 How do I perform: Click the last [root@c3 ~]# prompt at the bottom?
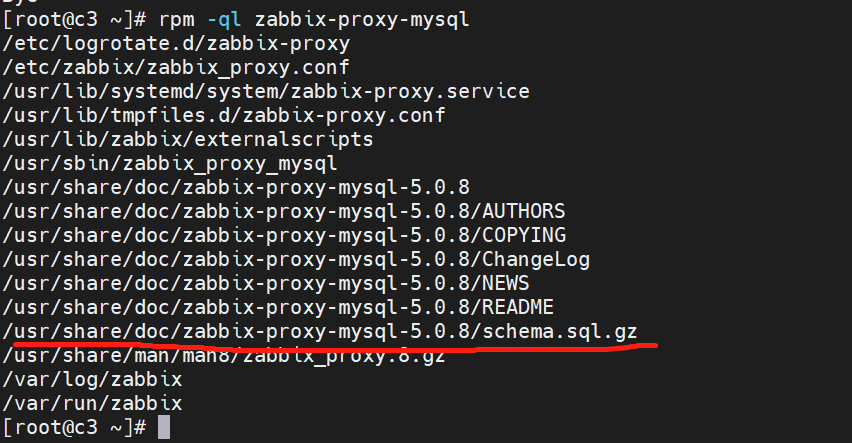coord(75,428)
